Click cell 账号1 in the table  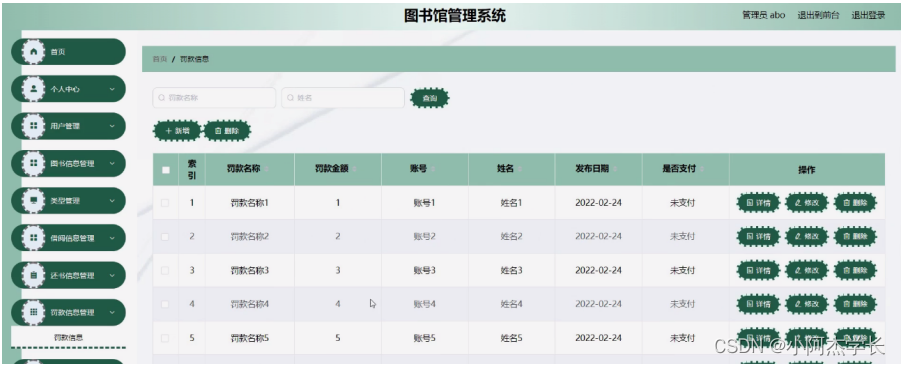424,203
